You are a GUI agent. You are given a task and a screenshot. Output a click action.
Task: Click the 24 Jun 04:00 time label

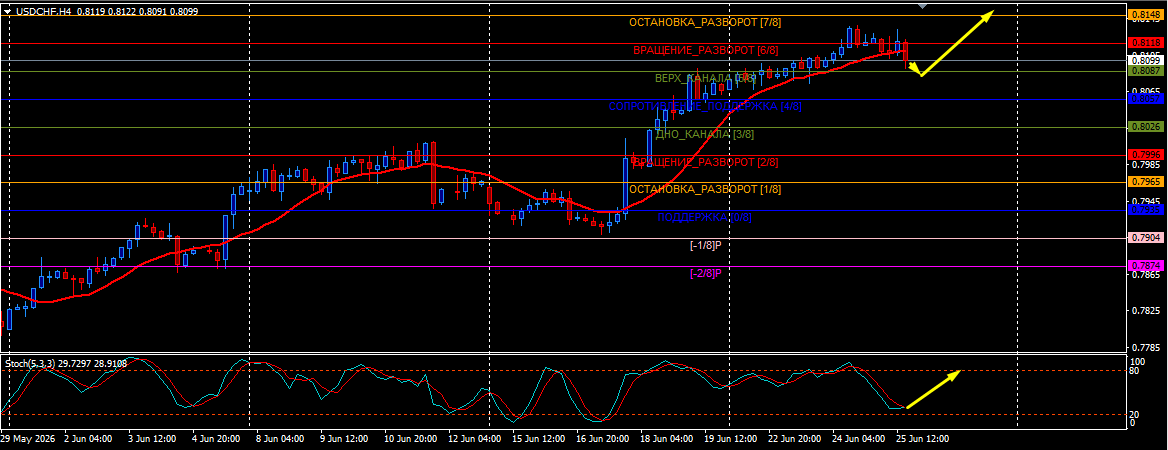(860, 440)
